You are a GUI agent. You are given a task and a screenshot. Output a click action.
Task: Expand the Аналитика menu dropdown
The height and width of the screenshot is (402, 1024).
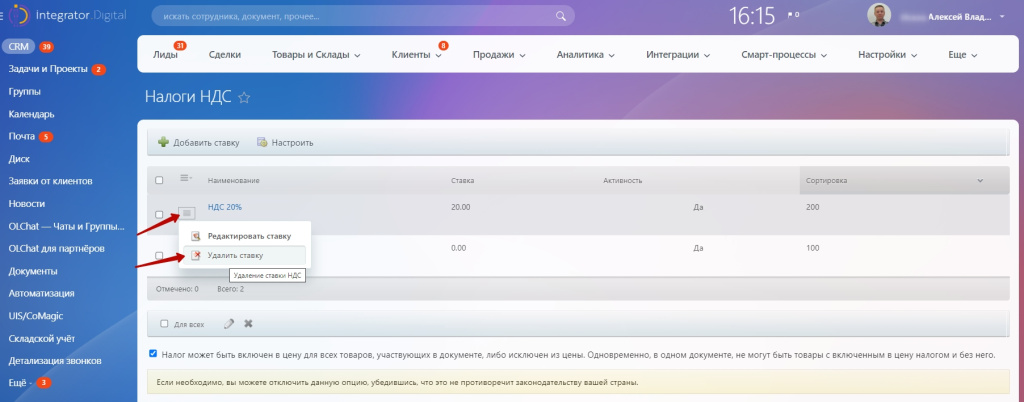(585, 55)
